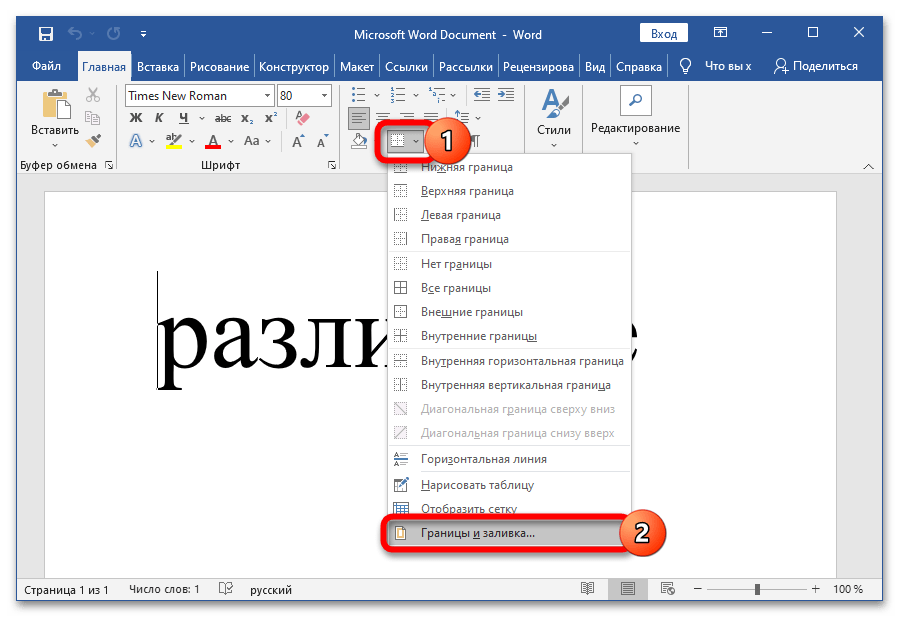The height and width of the screenshot is (617, 899).
Task: Open the Конструктор tab
Action: click(x=294, y=67)
